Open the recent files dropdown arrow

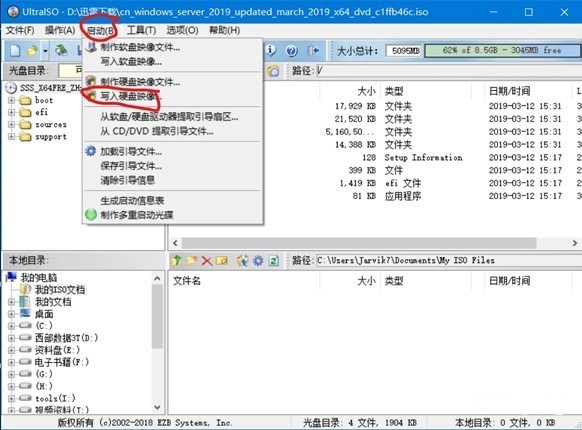coord(45,51)
